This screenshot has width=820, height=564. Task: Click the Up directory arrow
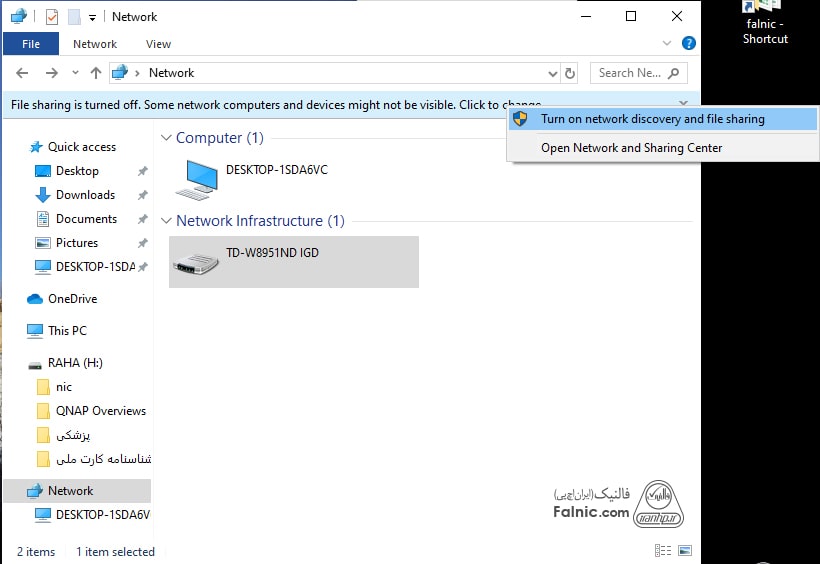pyautogui.click(x=96, y=73)
